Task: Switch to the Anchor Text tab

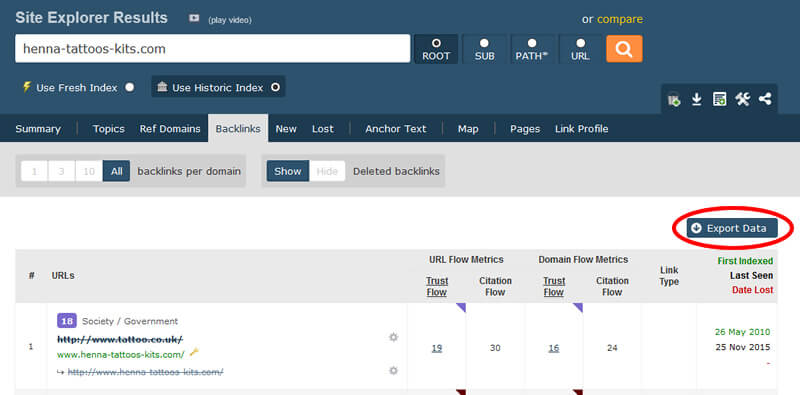Action: 395,129
